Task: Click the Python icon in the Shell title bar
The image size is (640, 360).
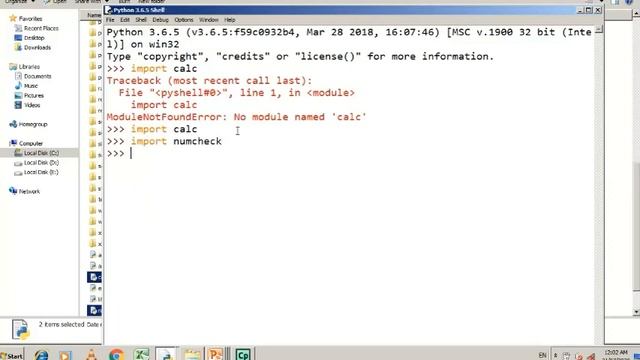Action: 108,10
